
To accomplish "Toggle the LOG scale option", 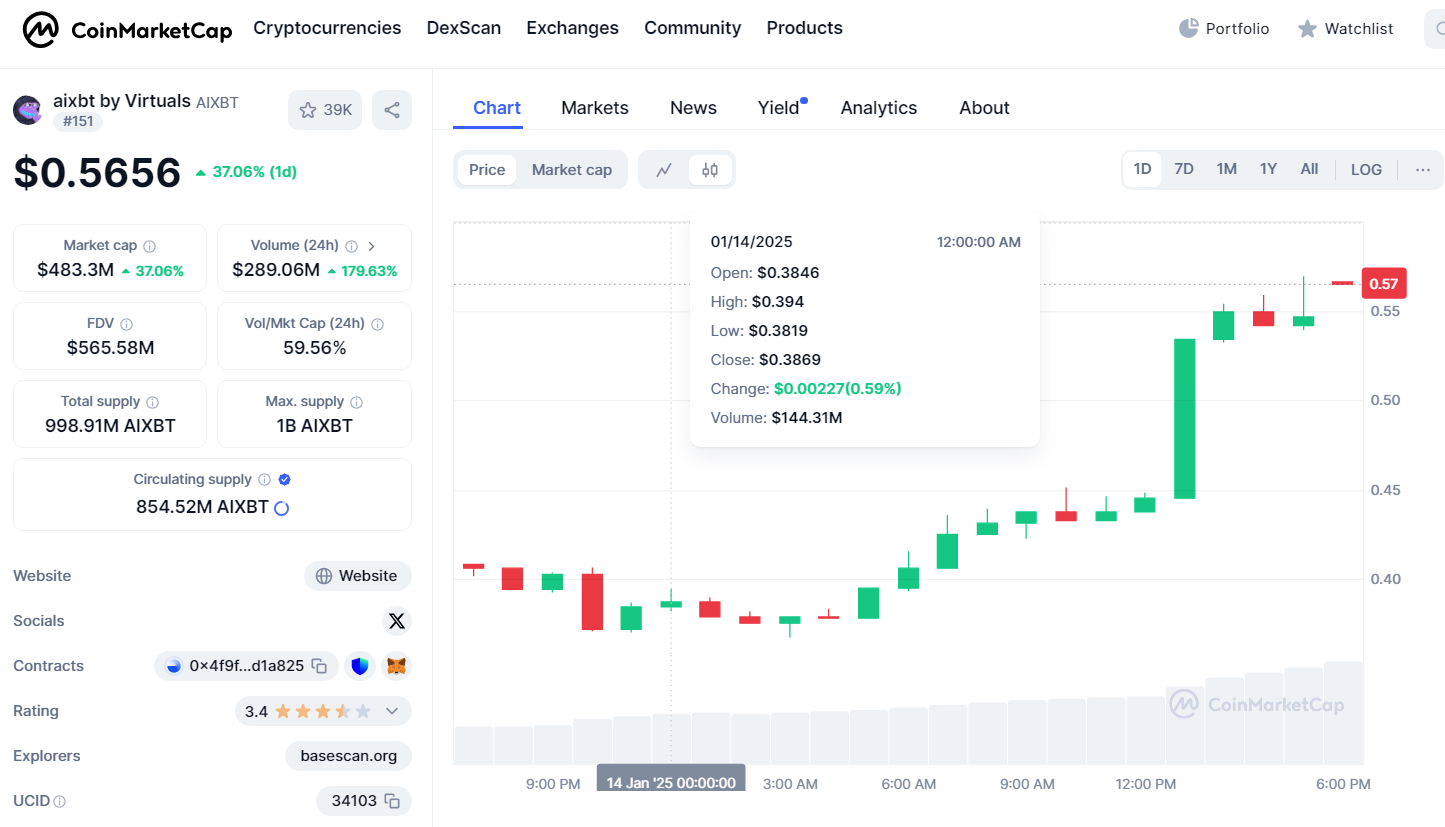I will click(1367, 170).
